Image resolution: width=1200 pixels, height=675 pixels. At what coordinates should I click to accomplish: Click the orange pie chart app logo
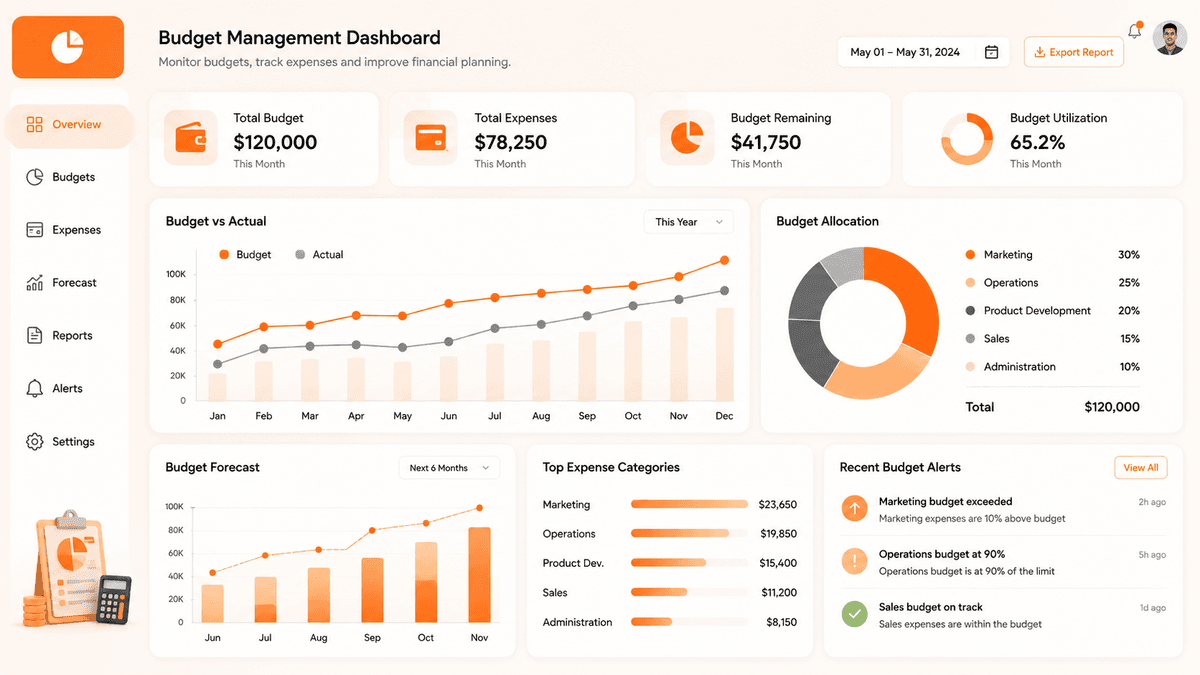coord(68,47)
